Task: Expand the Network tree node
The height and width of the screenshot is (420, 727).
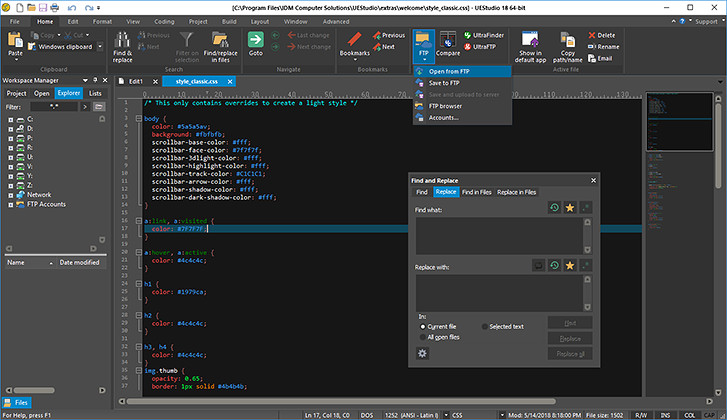Action: (x=9, y=195)
